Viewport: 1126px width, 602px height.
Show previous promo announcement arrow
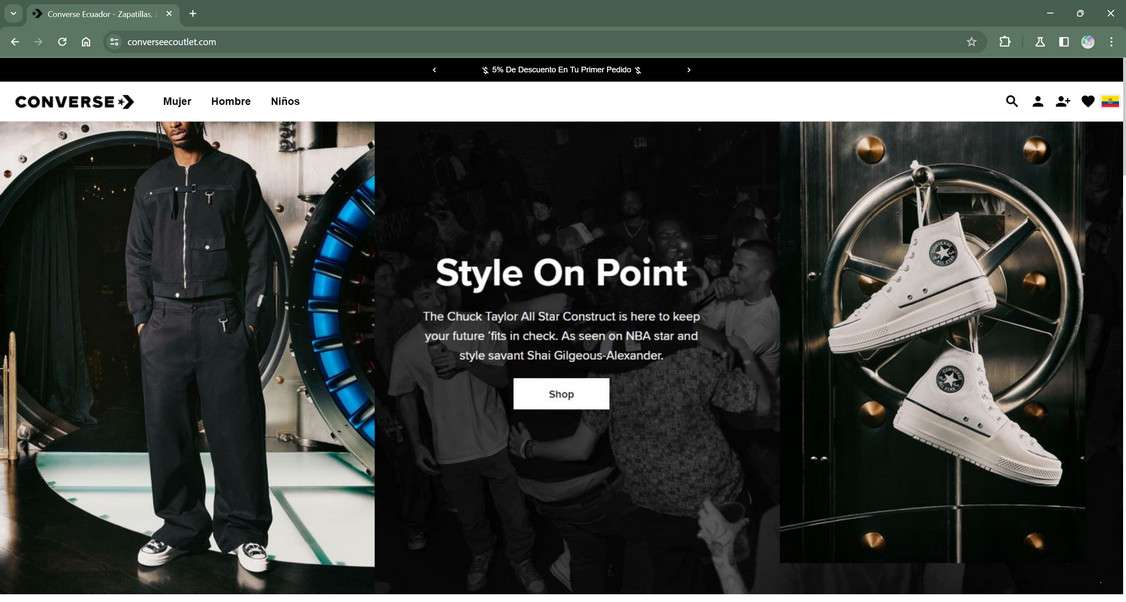[x=434, y=70]
